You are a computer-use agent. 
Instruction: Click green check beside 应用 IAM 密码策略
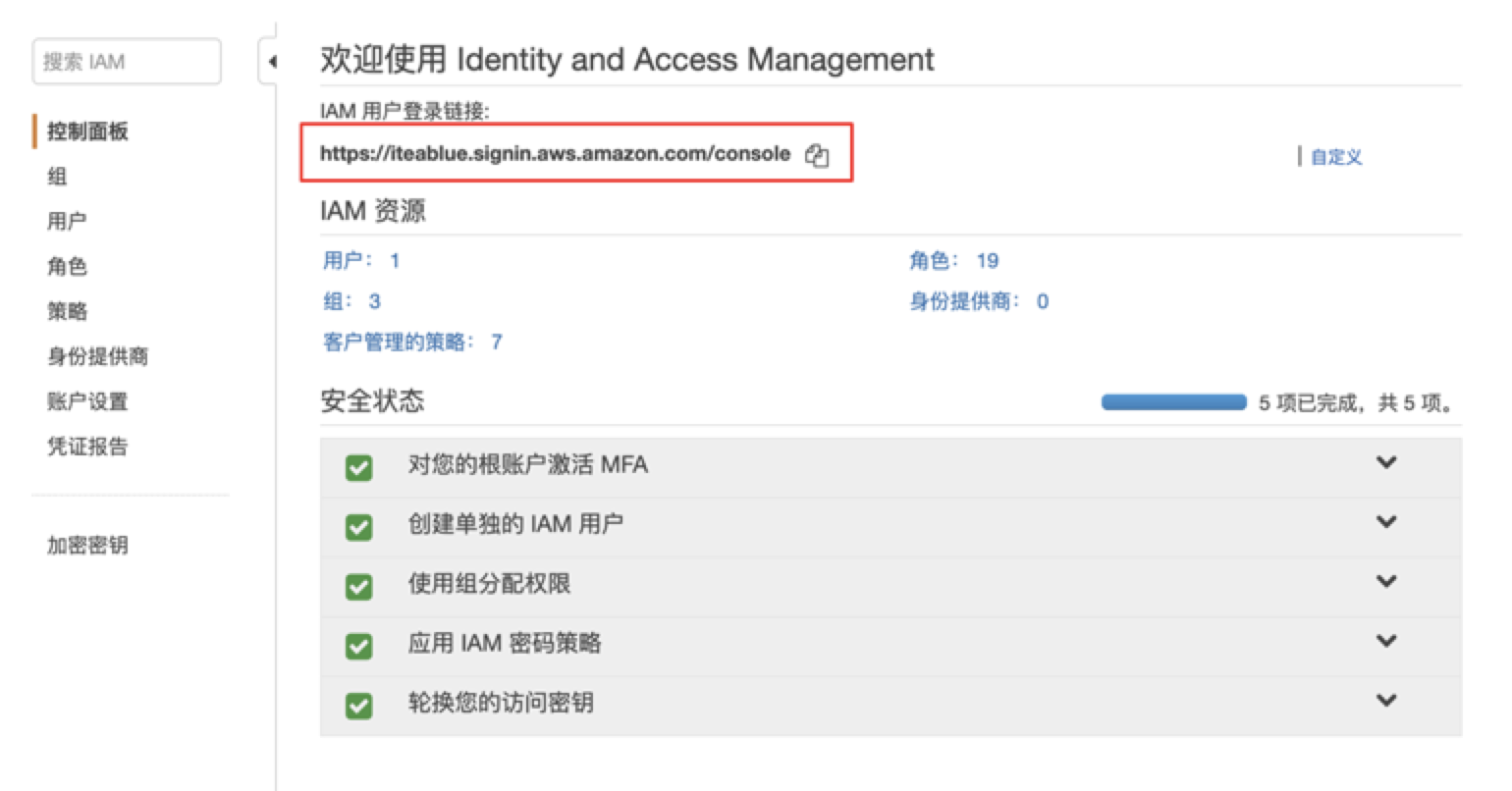359,646
